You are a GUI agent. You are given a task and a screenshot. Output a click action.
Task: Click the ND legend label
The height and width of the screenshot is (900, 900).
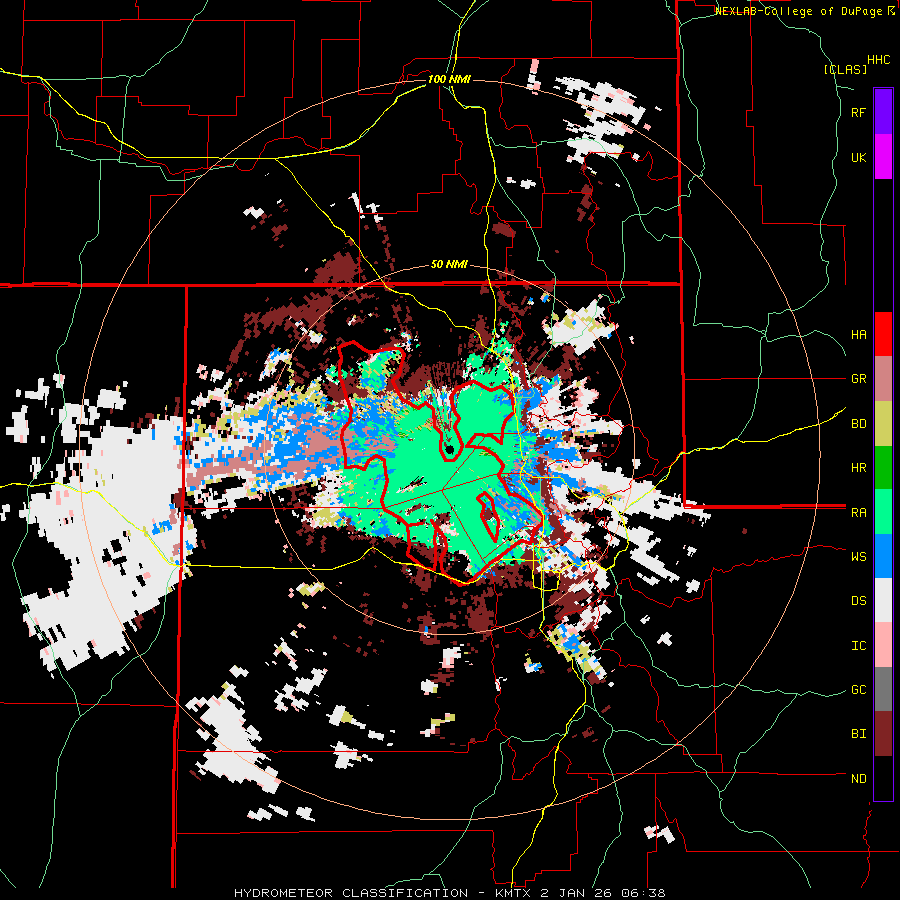858,779
